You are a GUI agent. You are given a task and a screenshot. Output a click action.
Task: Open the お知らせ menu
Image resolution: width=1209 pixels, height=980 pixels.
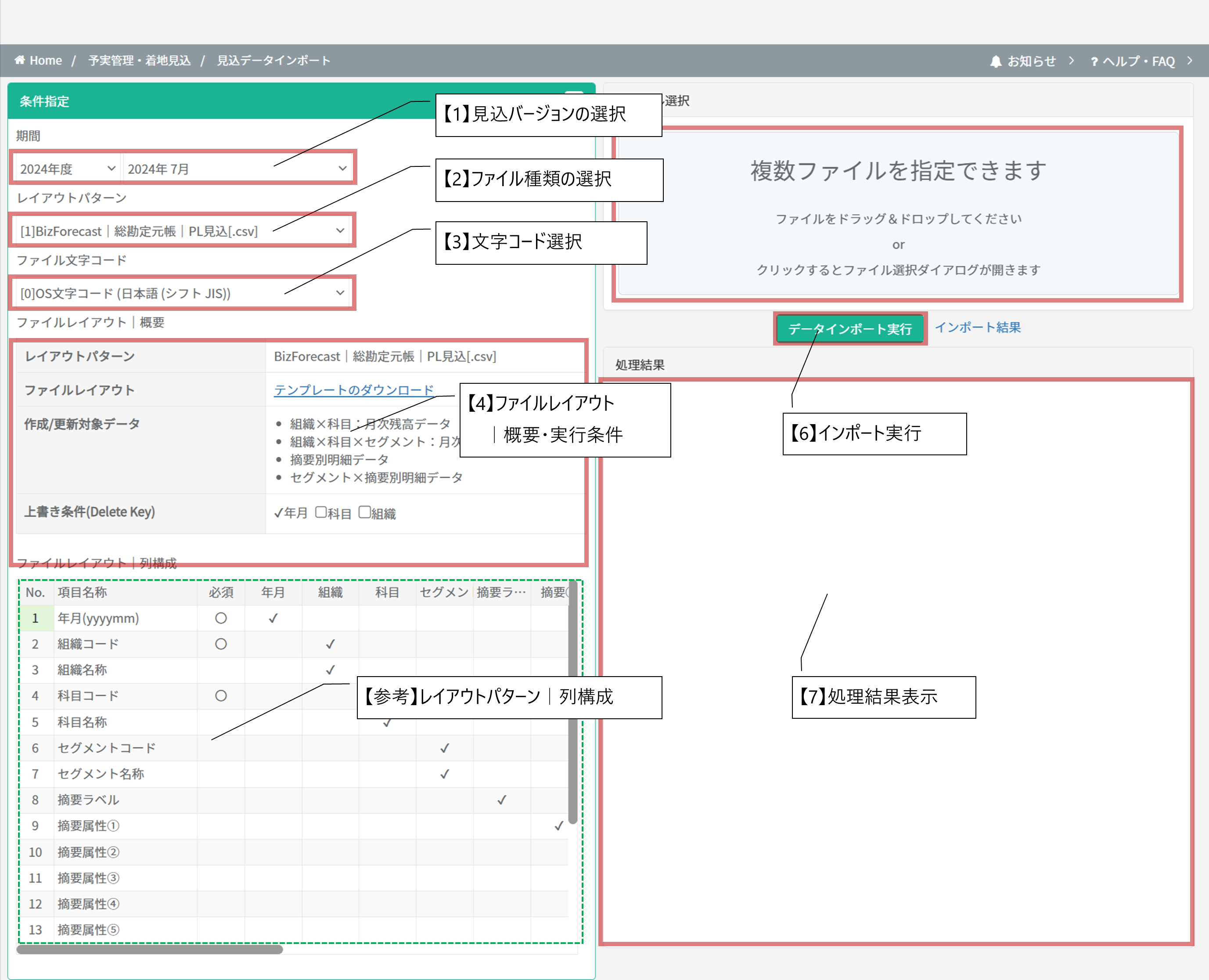click(1032, 61)
